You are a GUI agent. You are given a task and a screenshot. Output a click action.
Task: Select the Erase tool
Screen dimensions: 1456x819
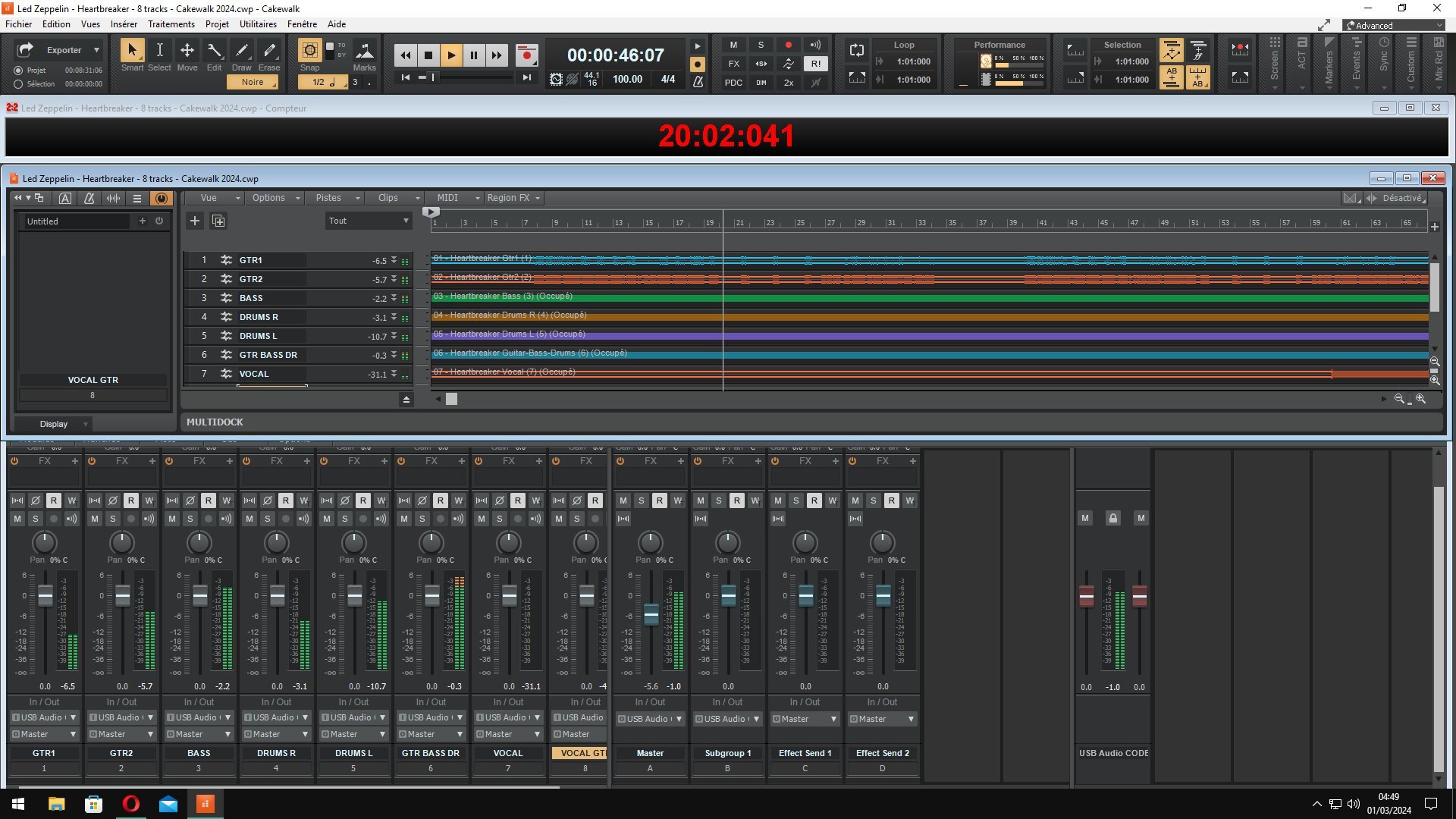point(269,51)
